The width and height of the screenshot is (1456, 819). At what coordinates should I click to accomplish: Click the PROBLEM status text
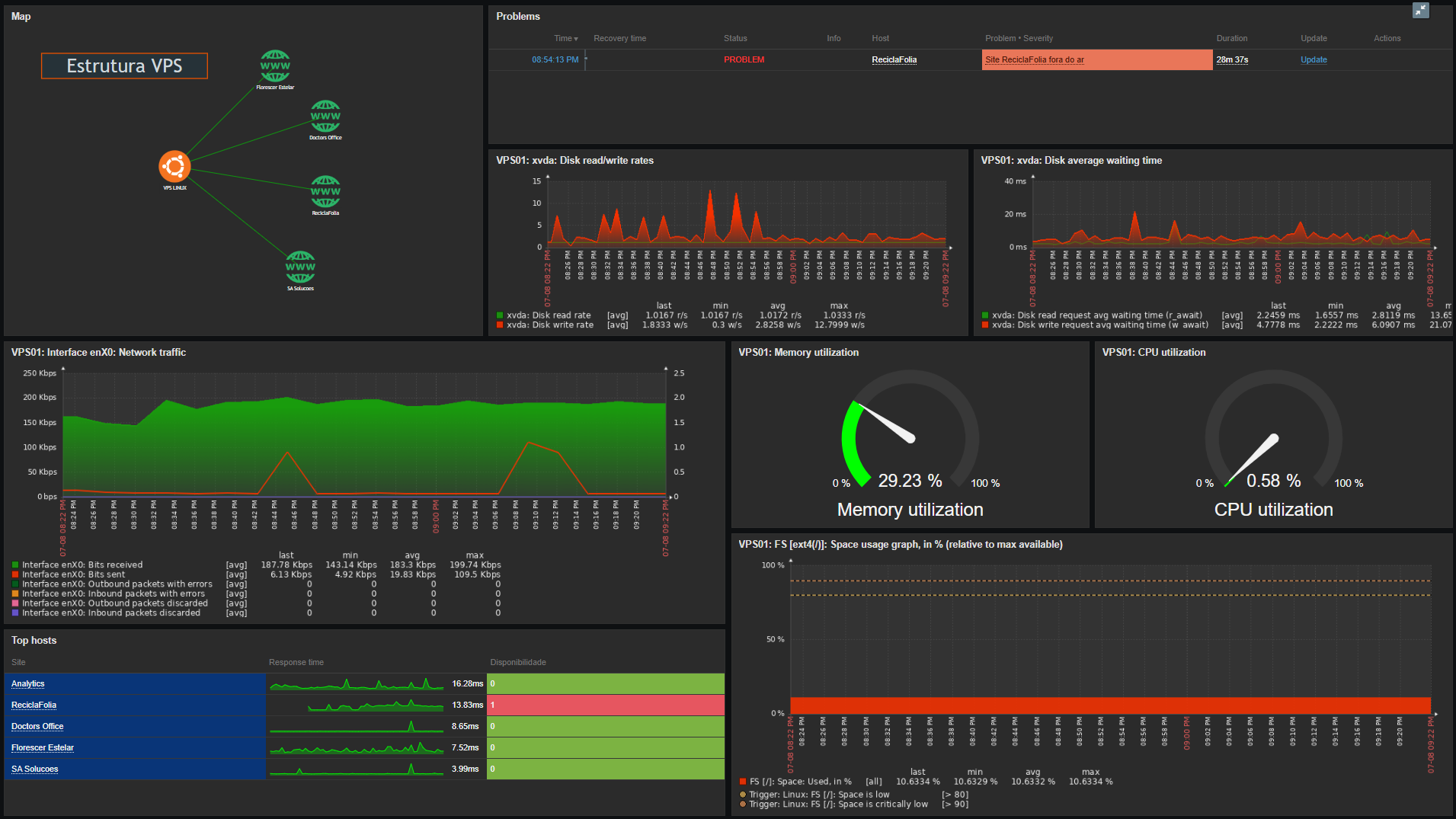pyautogui.click(x=744, y=59)
